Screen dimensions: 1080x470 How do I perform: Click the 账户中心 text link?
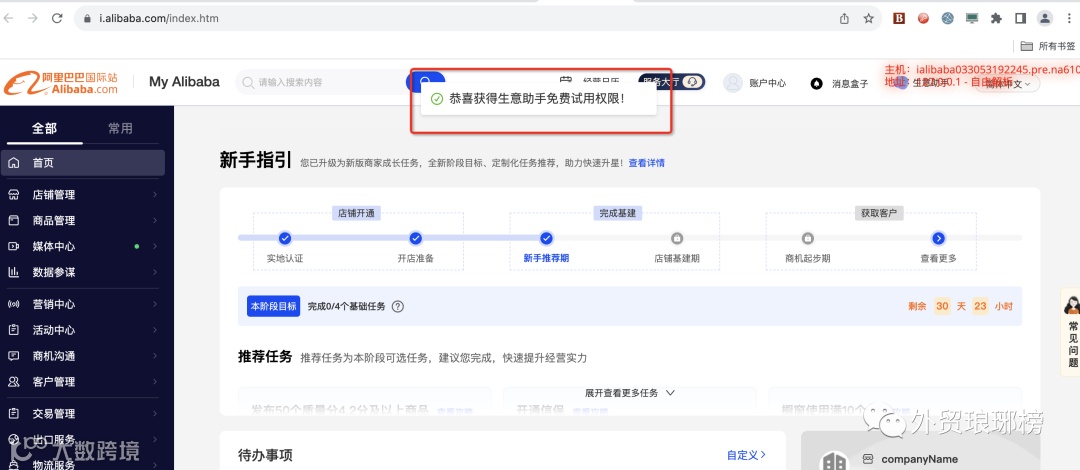767,83
